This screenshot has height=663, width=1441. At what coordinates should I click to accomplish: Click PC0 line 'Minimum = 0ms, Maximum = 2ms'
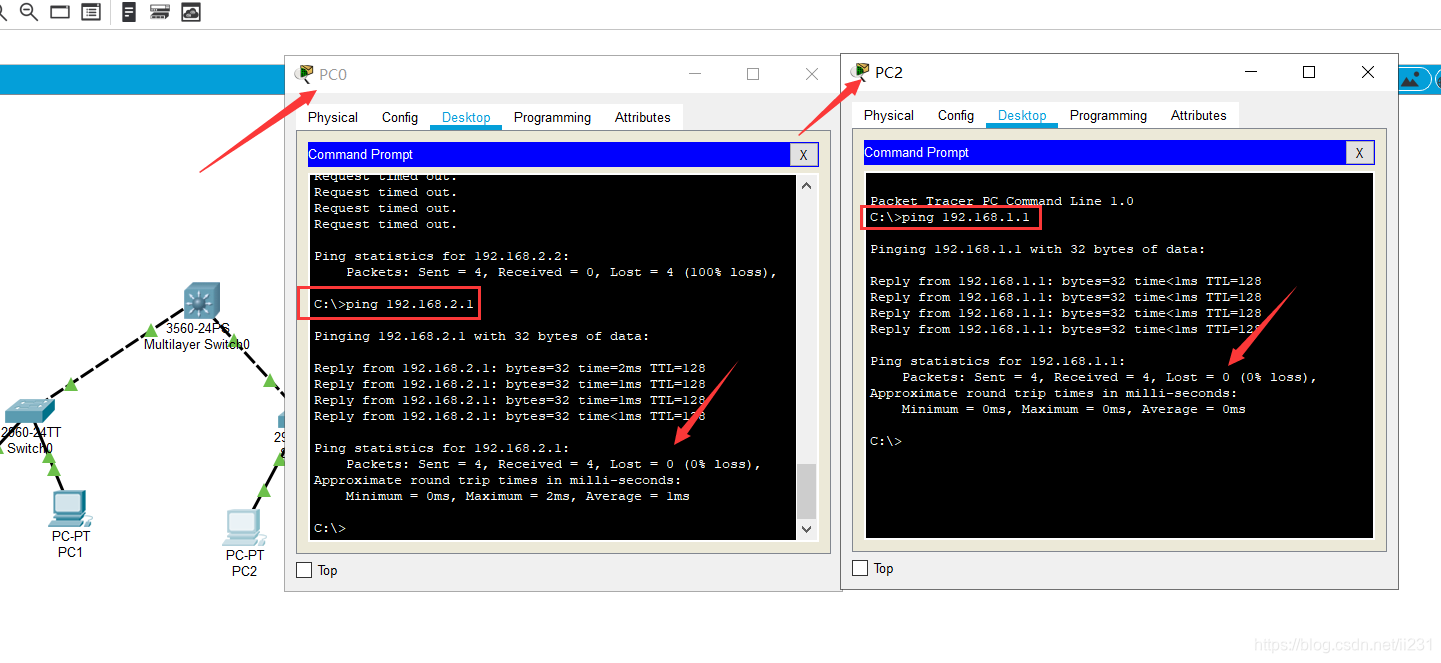pos(518,496)
